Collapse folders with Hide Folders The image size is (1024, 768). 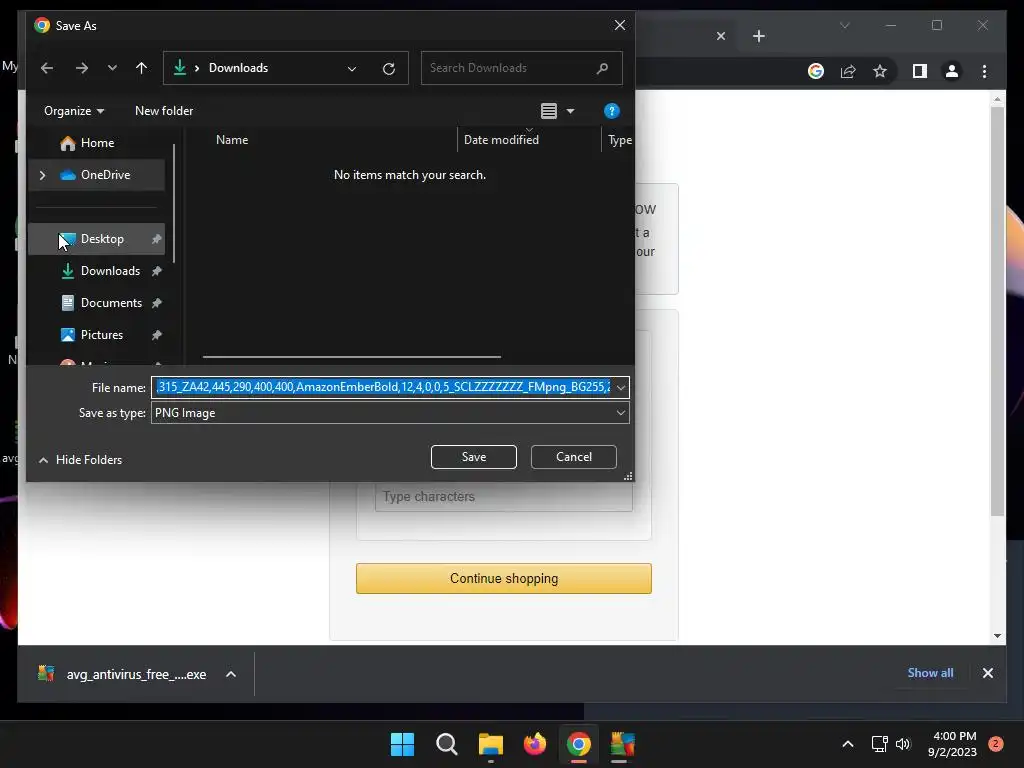[80, 460]
